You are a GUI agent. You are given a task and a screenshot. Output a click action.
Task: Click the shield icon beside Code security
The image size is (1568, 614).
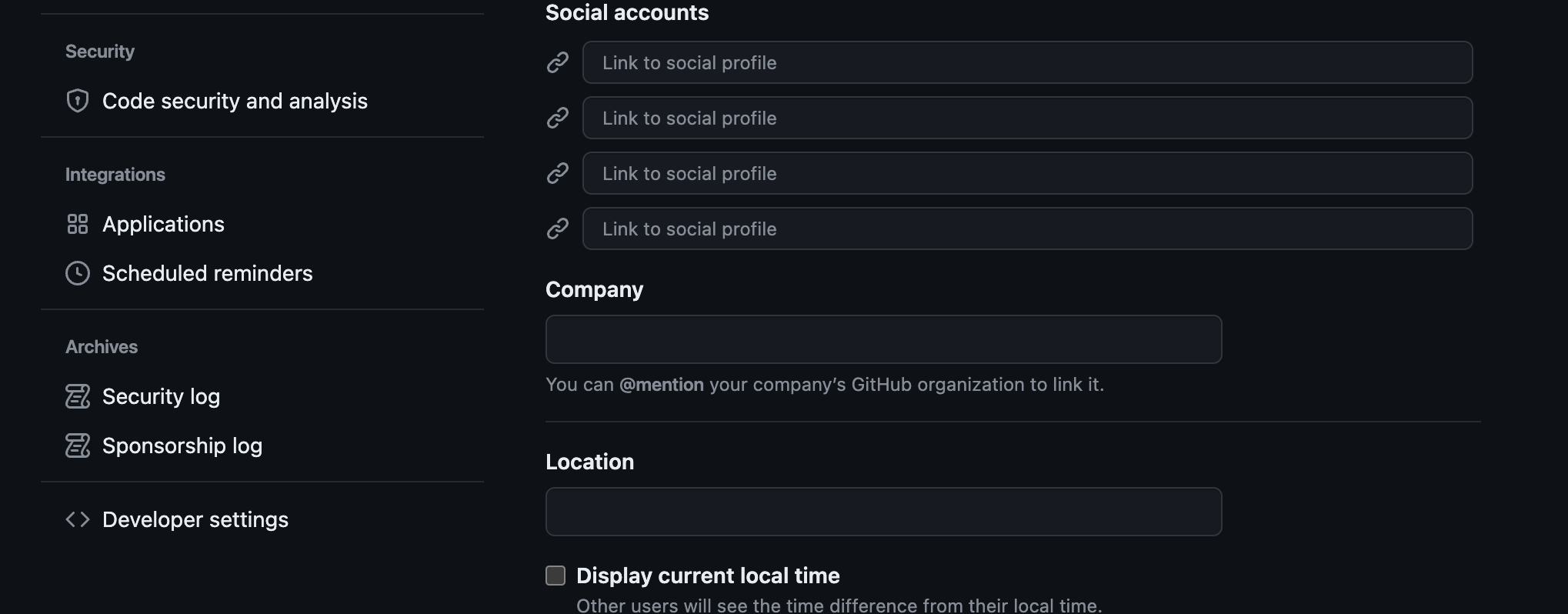pyautogui.click(x=78, y=101)
